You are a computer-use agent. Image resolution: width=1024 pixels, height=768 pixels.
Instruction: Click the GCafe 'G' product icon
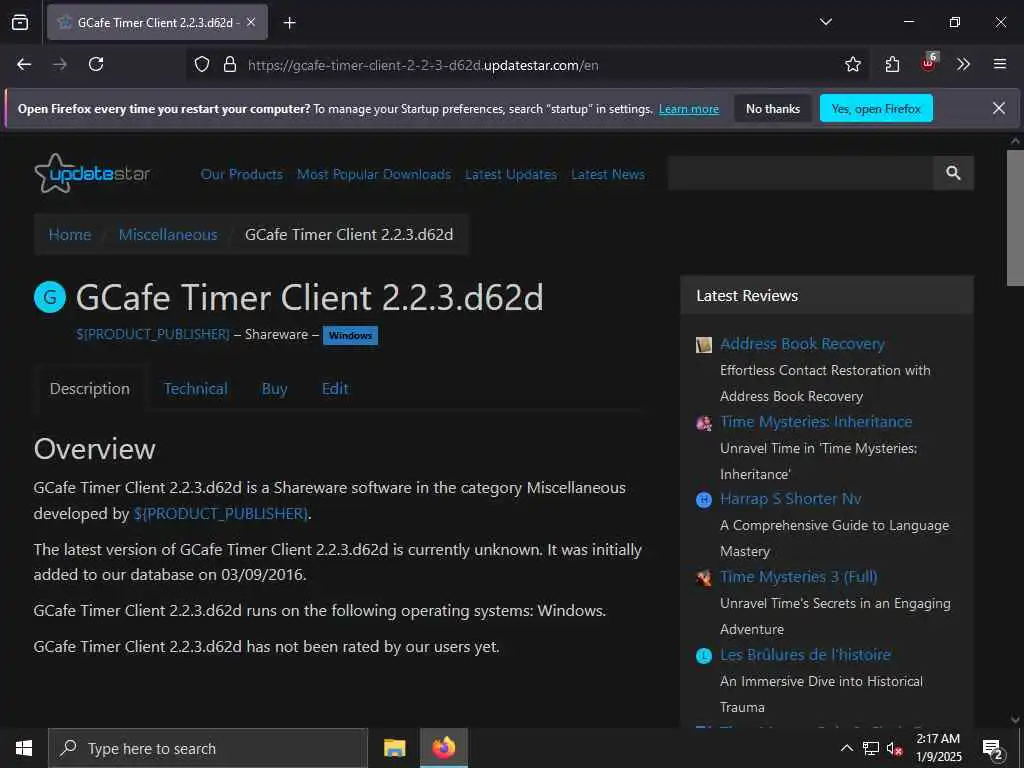50,297
